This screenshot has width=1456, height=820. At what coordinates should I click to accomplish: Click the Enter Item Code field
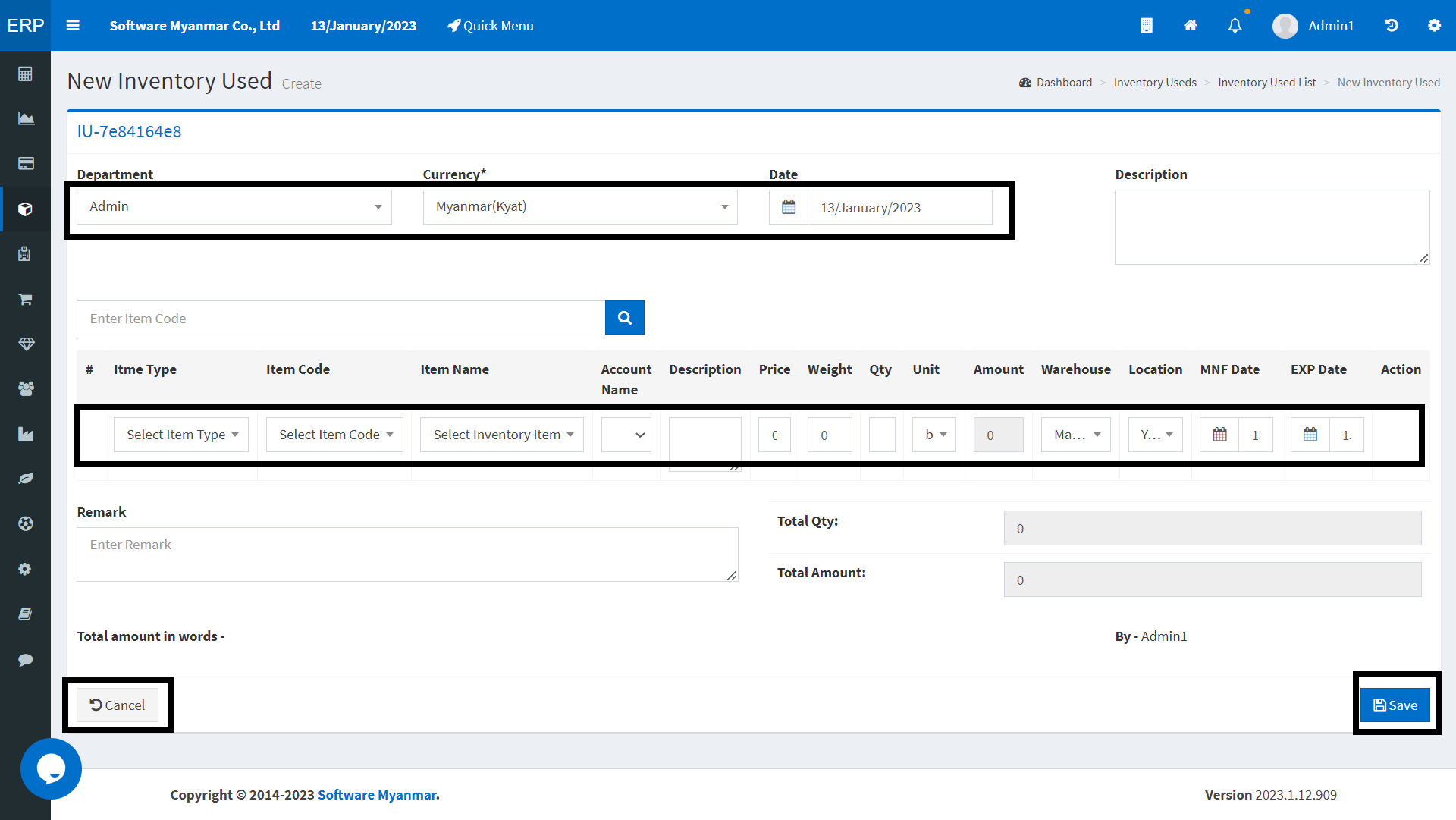point(340,318)
